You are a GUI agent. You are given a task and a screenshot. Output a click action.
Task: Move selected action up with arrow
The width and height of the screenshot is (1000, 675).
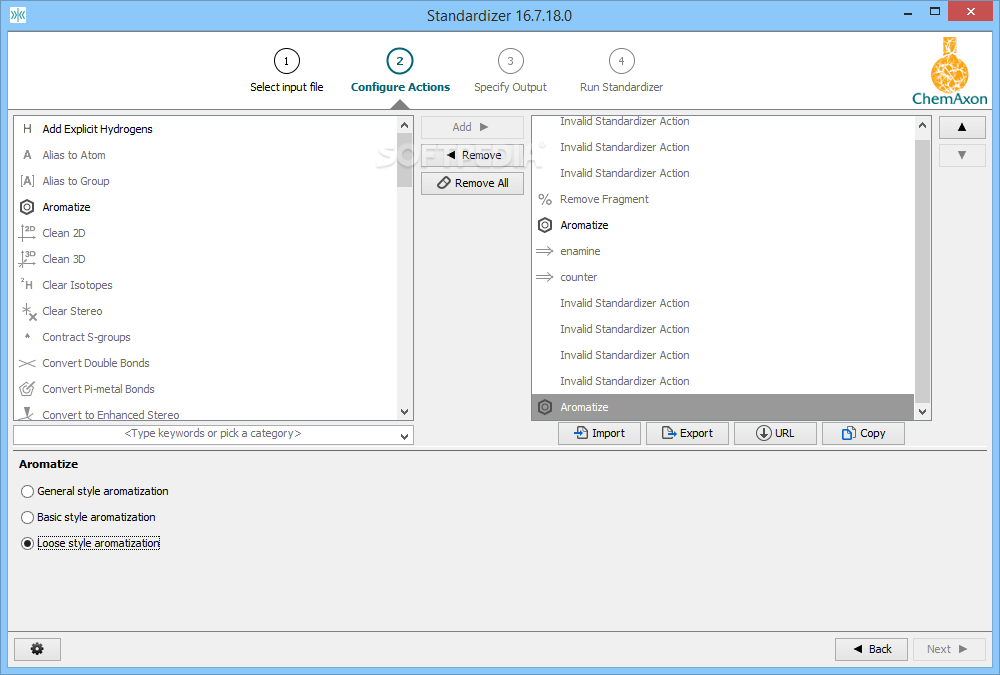(x=962, y=128)
